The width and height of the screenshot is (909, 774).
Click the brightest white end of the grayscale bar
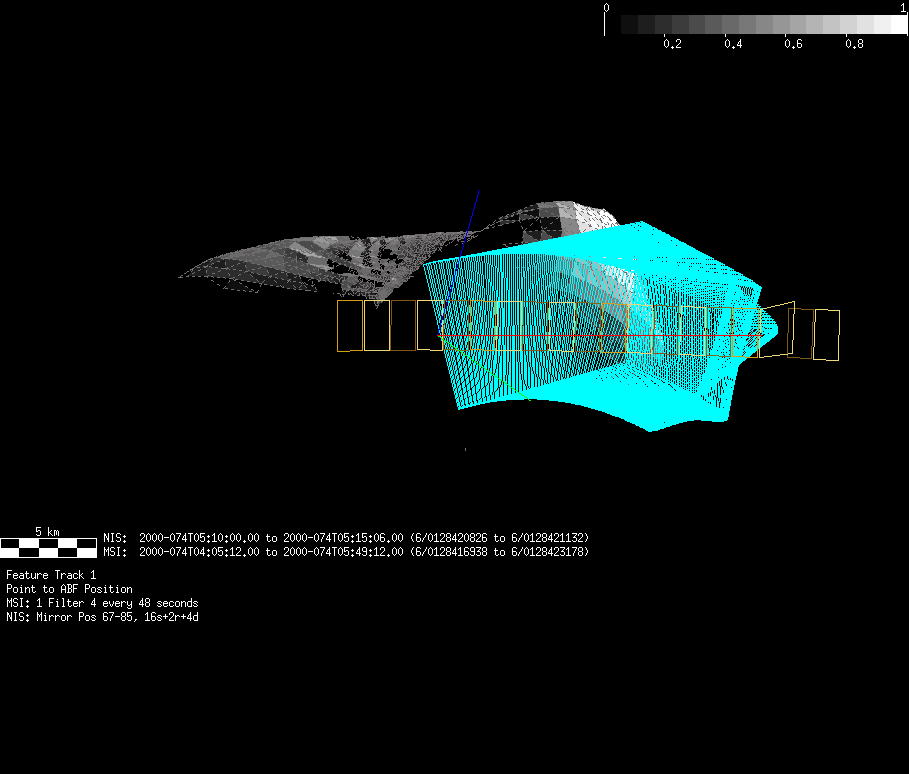[x=896, y=24]
